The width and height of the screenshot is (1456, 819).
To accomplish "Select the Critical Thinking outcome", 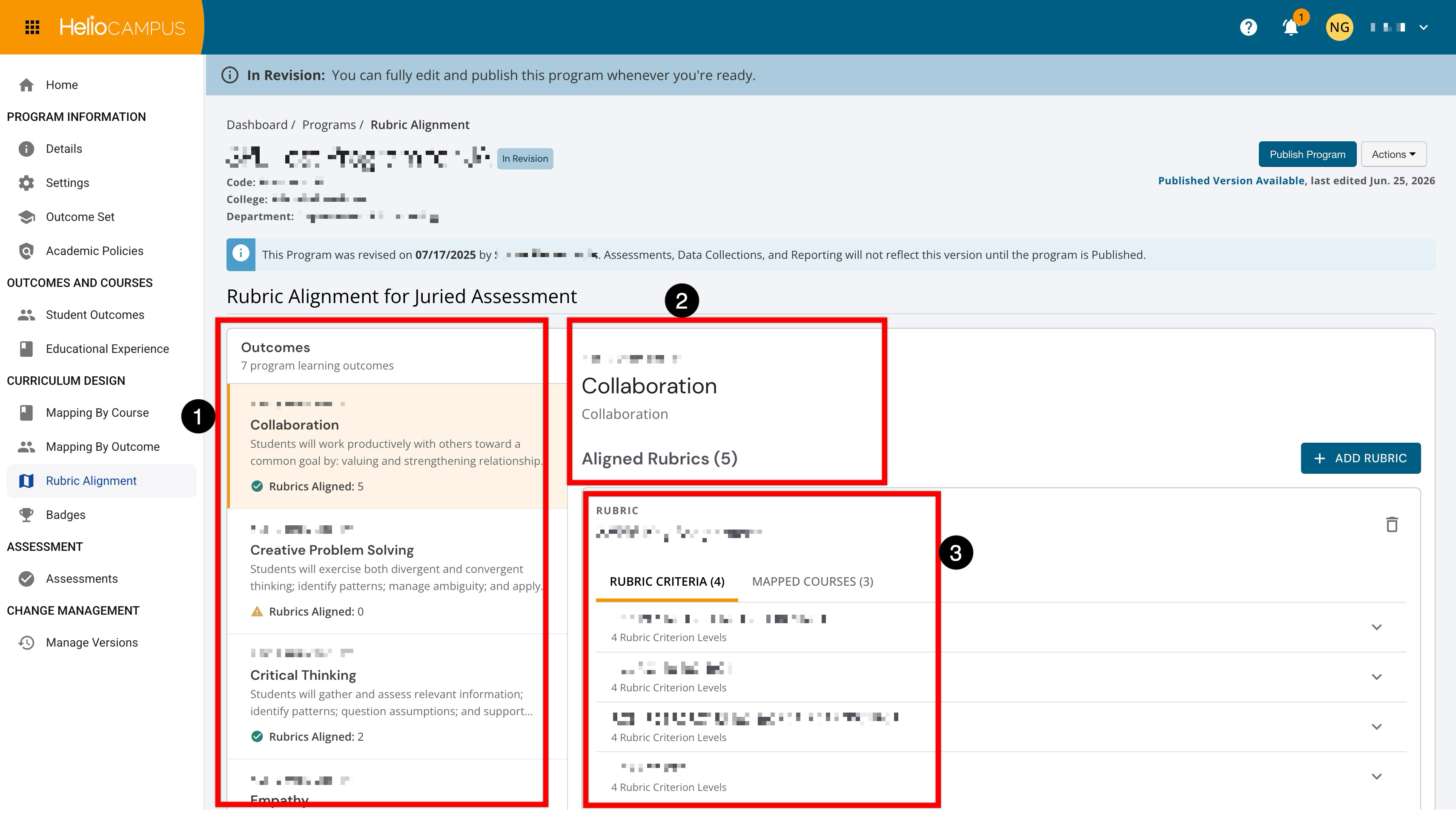I will [x=397, y=696].
